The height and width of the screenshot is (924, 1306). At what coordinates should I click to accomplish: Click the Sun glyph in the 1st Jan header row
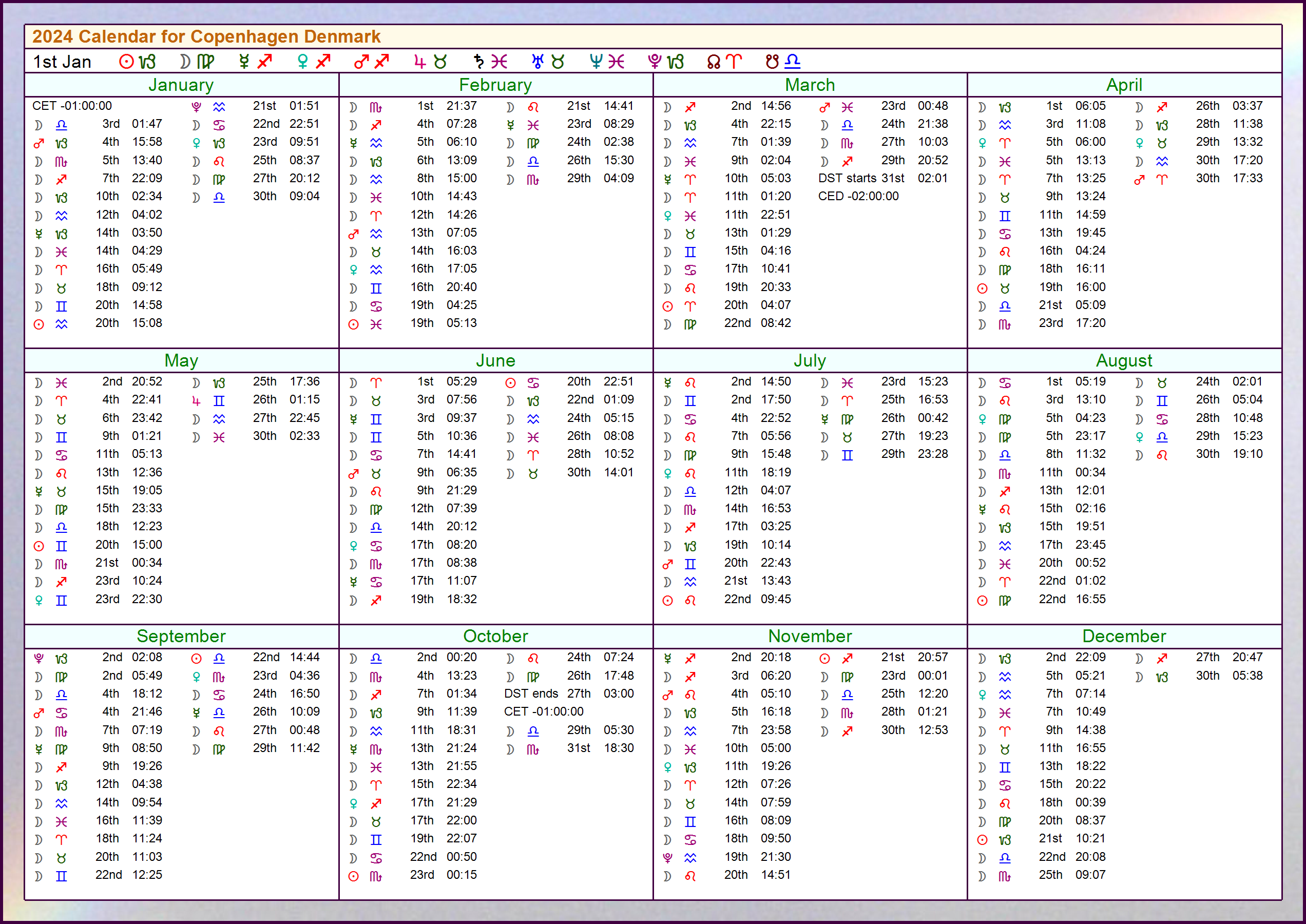tap(126, 62)
